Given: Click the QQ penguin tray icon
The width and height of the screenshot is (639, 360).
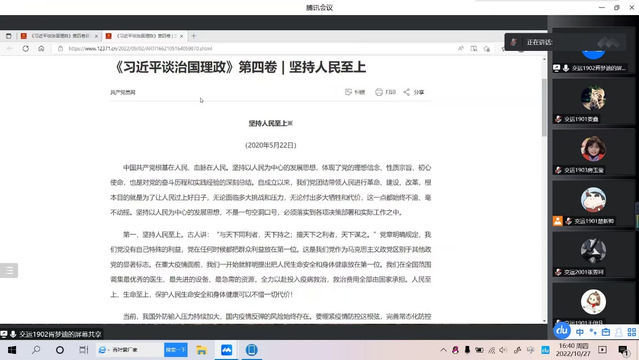Looking at the screenshot, I should [455, 350].
